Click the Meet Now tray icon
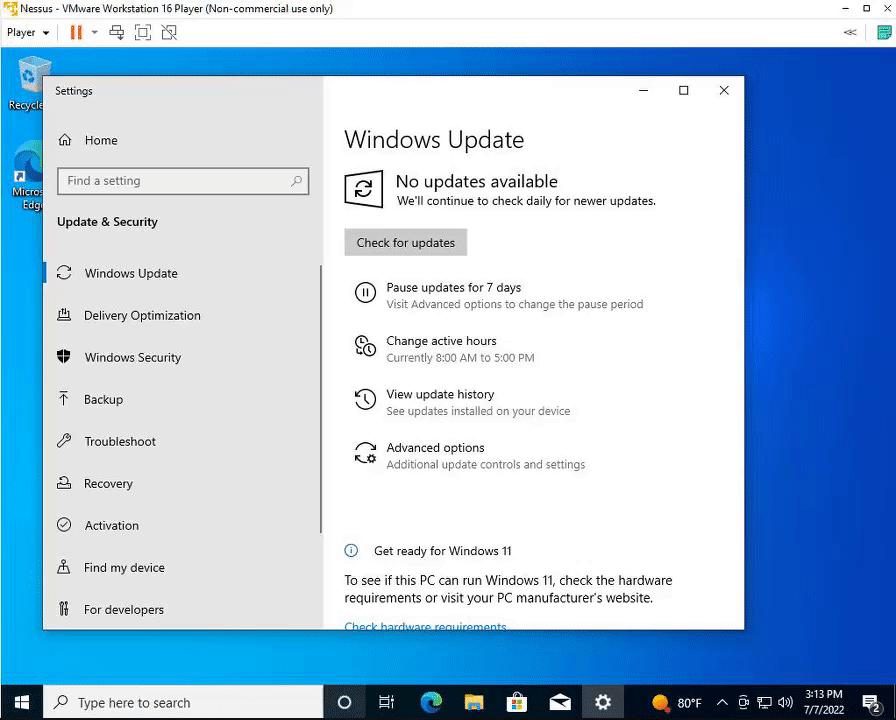 [x=743, y=702]
